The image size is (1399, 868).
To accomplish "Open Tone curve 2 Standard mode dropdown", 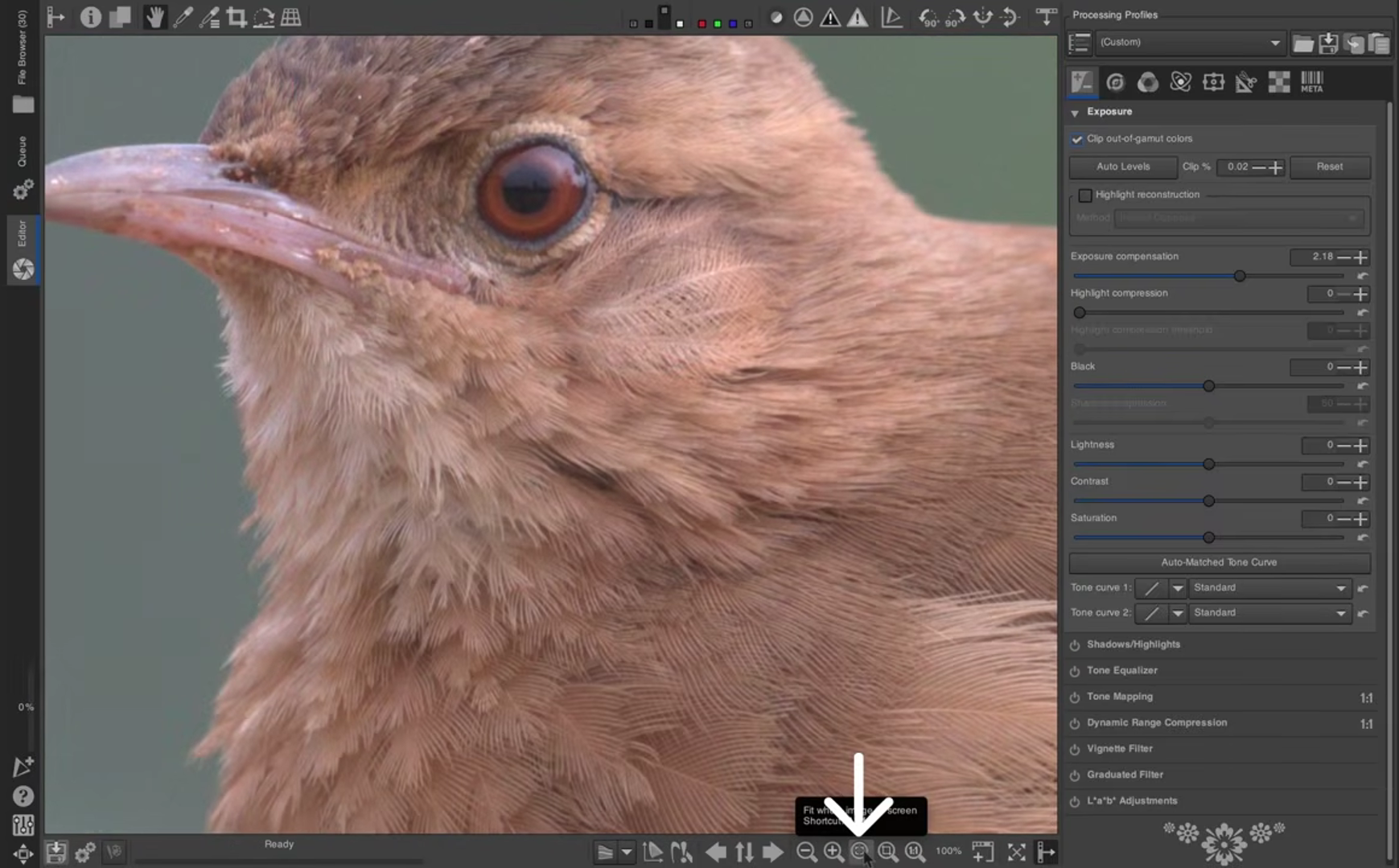I will pyautogui.click(x=1269, y=613).
